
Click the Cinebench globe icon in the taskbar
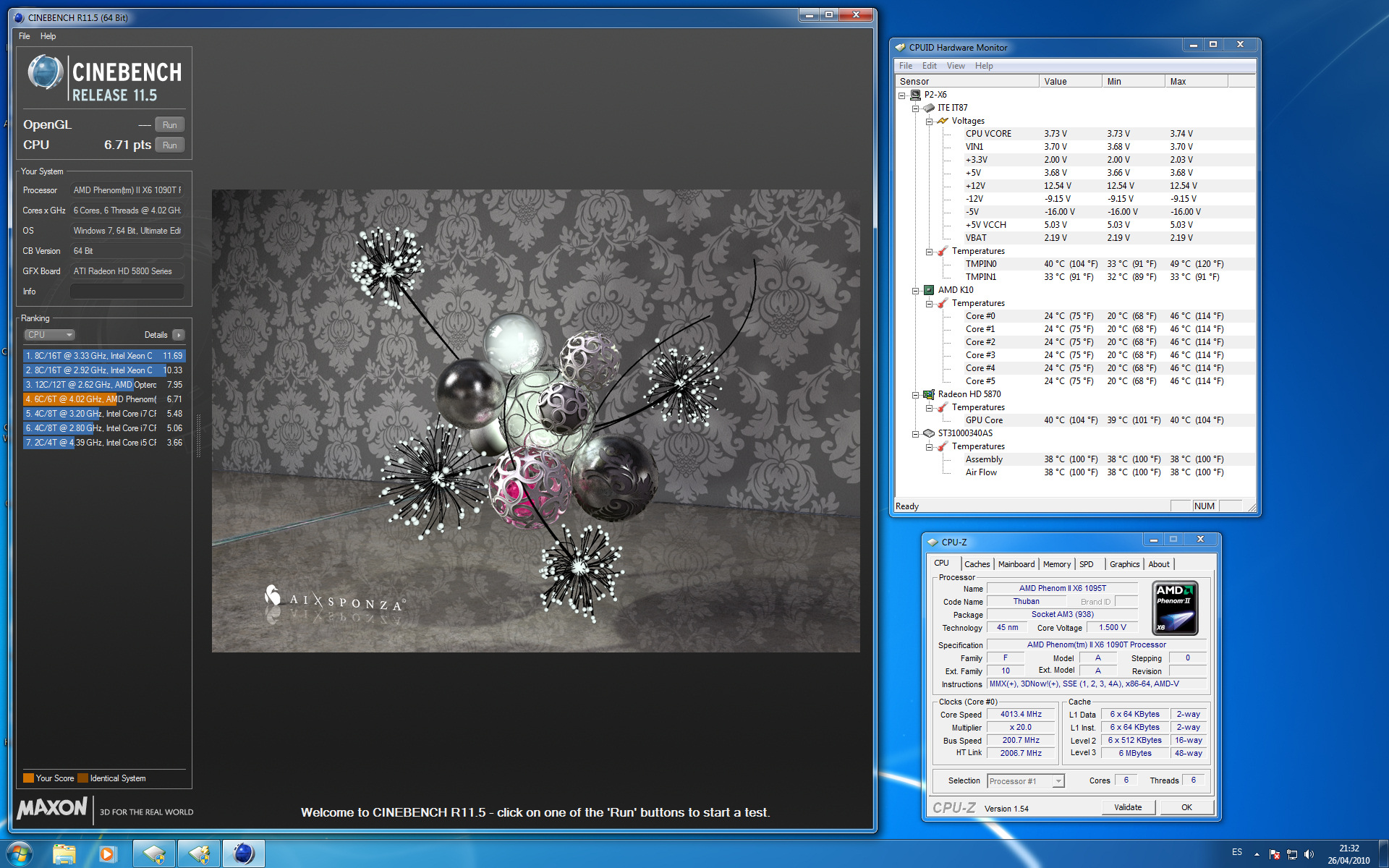(244, 854)
